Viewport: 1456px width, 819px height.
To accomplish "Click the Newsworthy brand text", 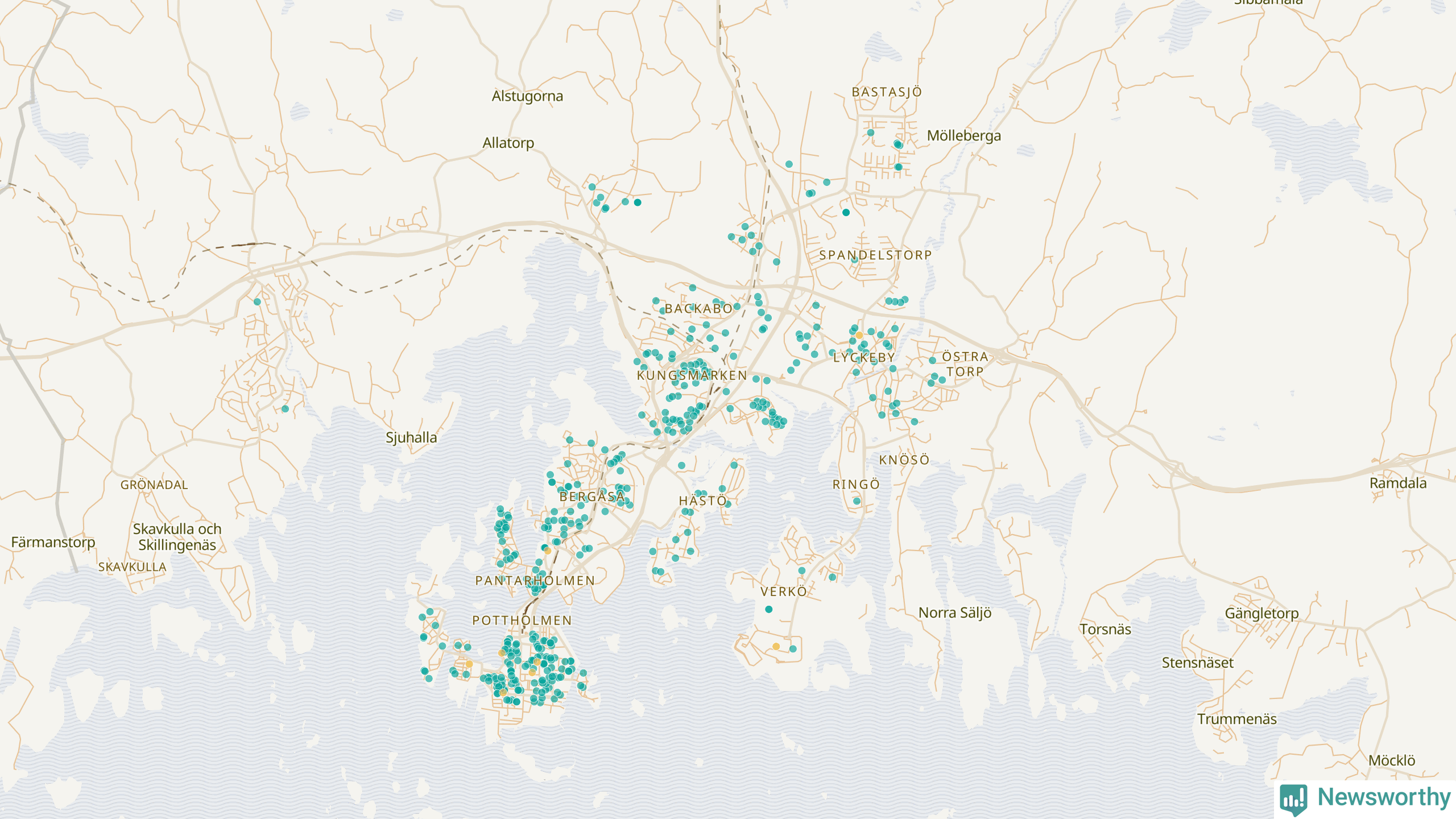I will coord(1384,797).
